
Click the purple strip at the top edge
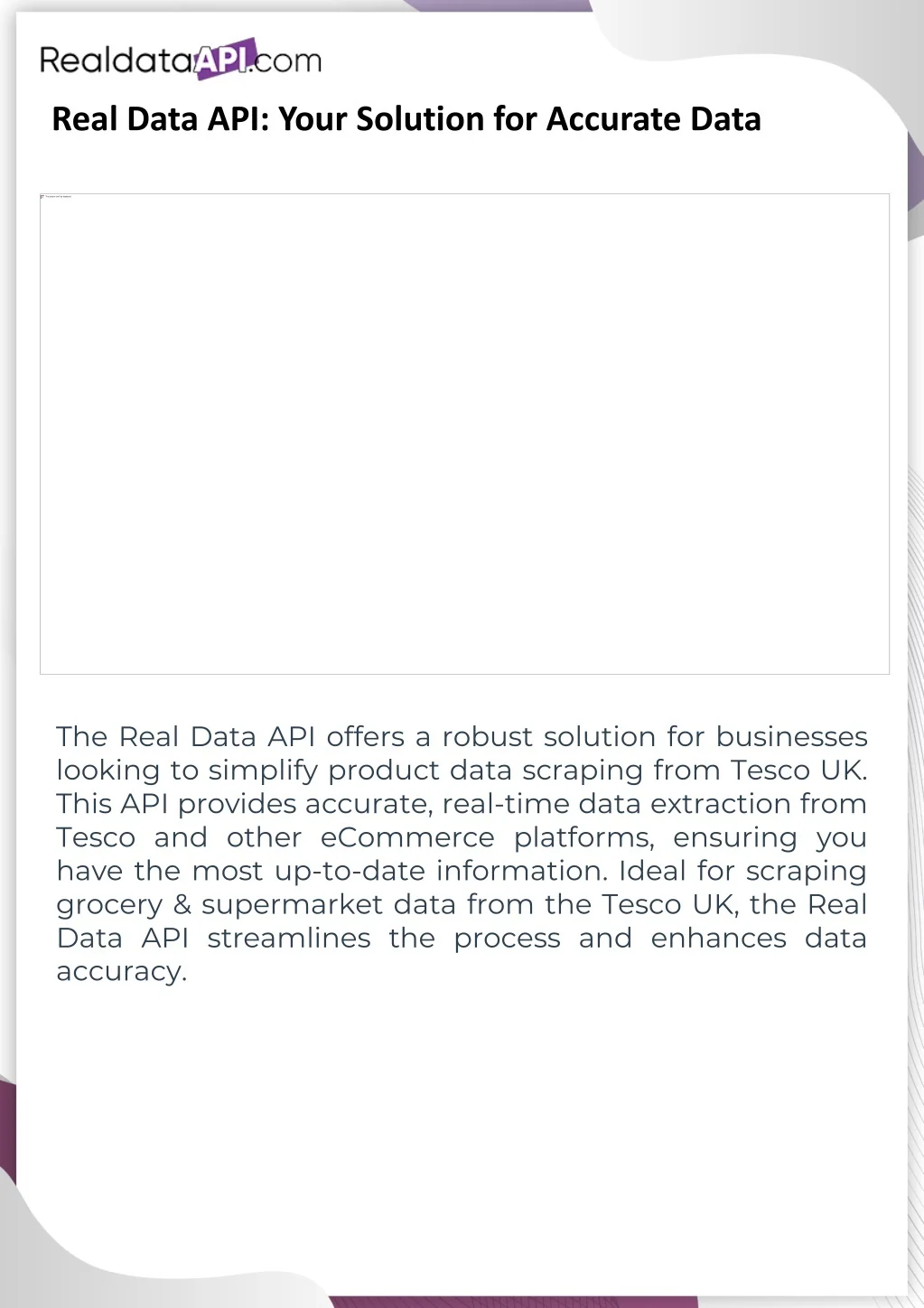tap(497, 5)
